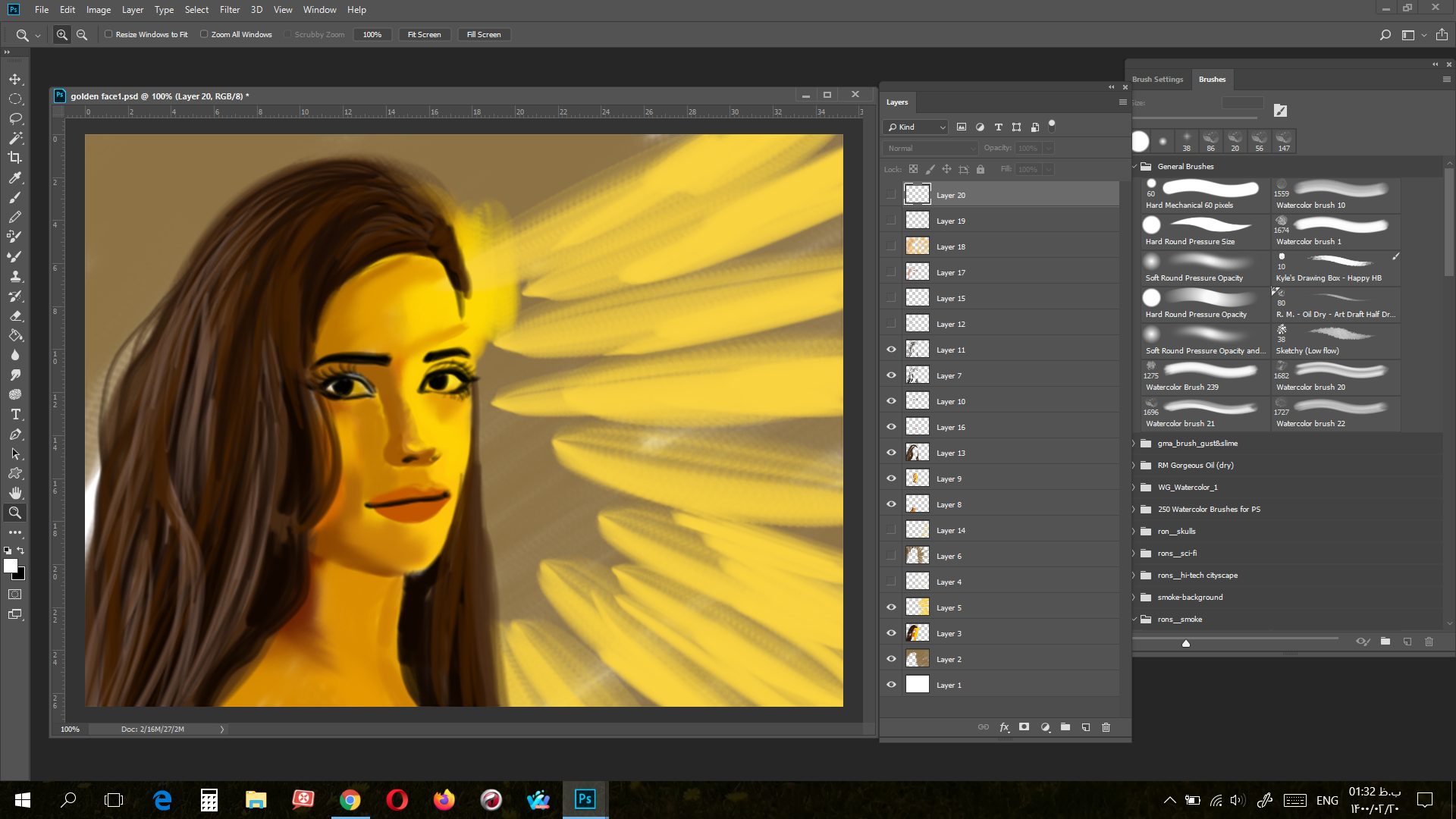Open the share icon in options bar
Viewport: 1456px width, 819px height.
pos(1442,34)
